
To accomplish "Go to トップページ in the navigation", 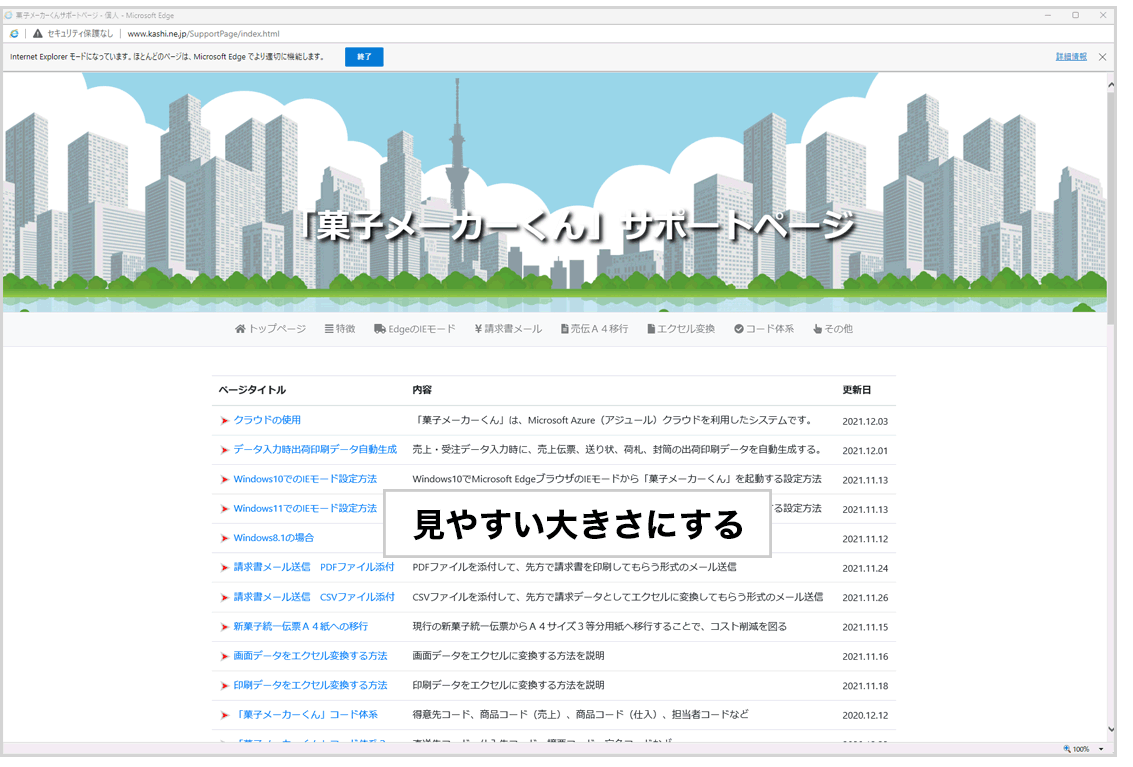I will [x=270, y=329].
